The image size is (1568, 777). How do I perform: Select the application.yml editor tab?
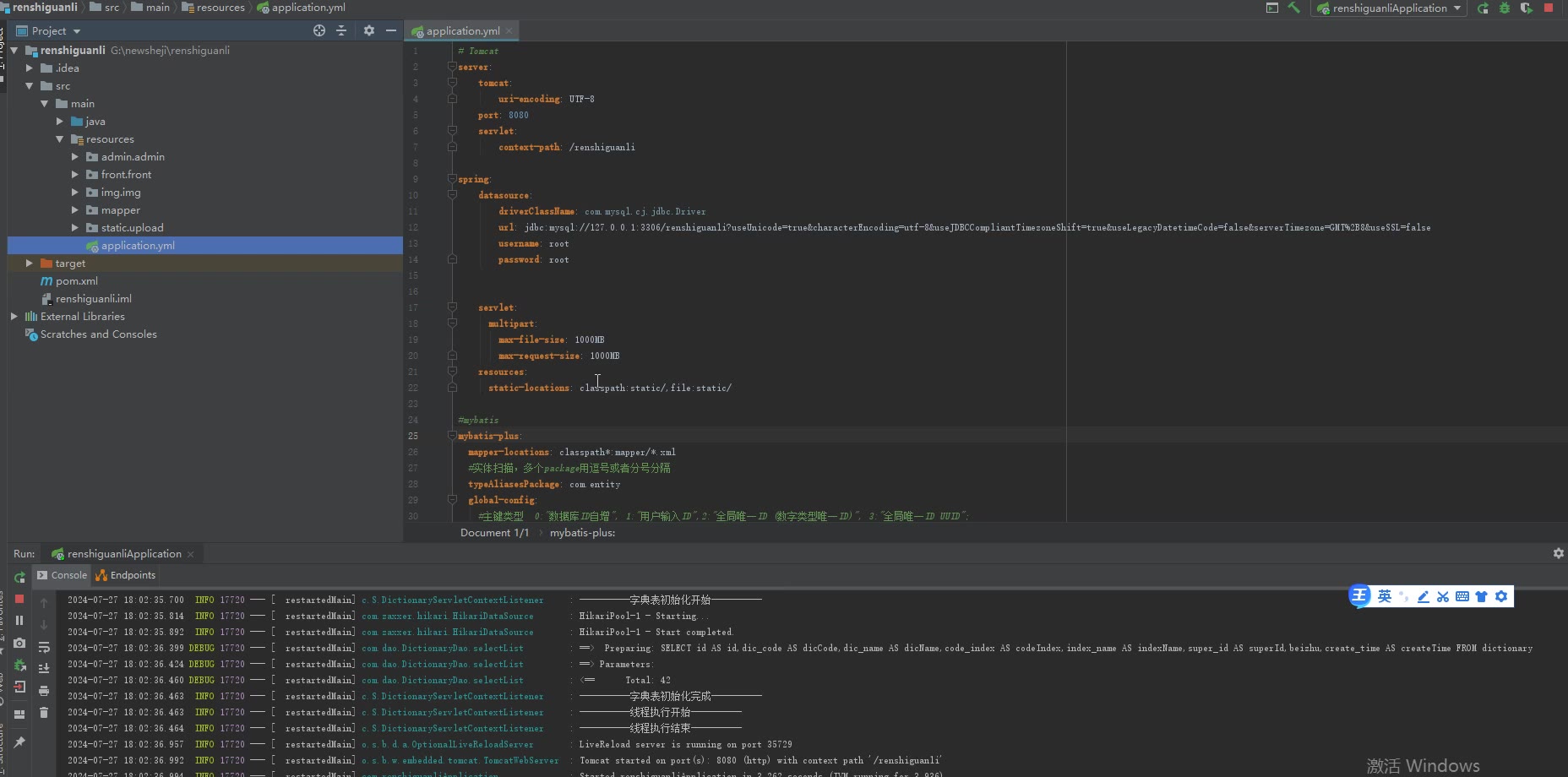[461, 30]
